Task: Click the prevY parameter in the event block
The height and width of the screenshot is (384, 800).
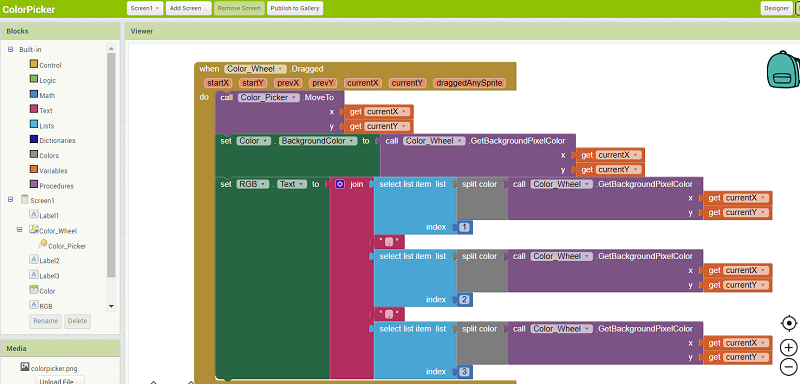Action: (x=323, y=83)
